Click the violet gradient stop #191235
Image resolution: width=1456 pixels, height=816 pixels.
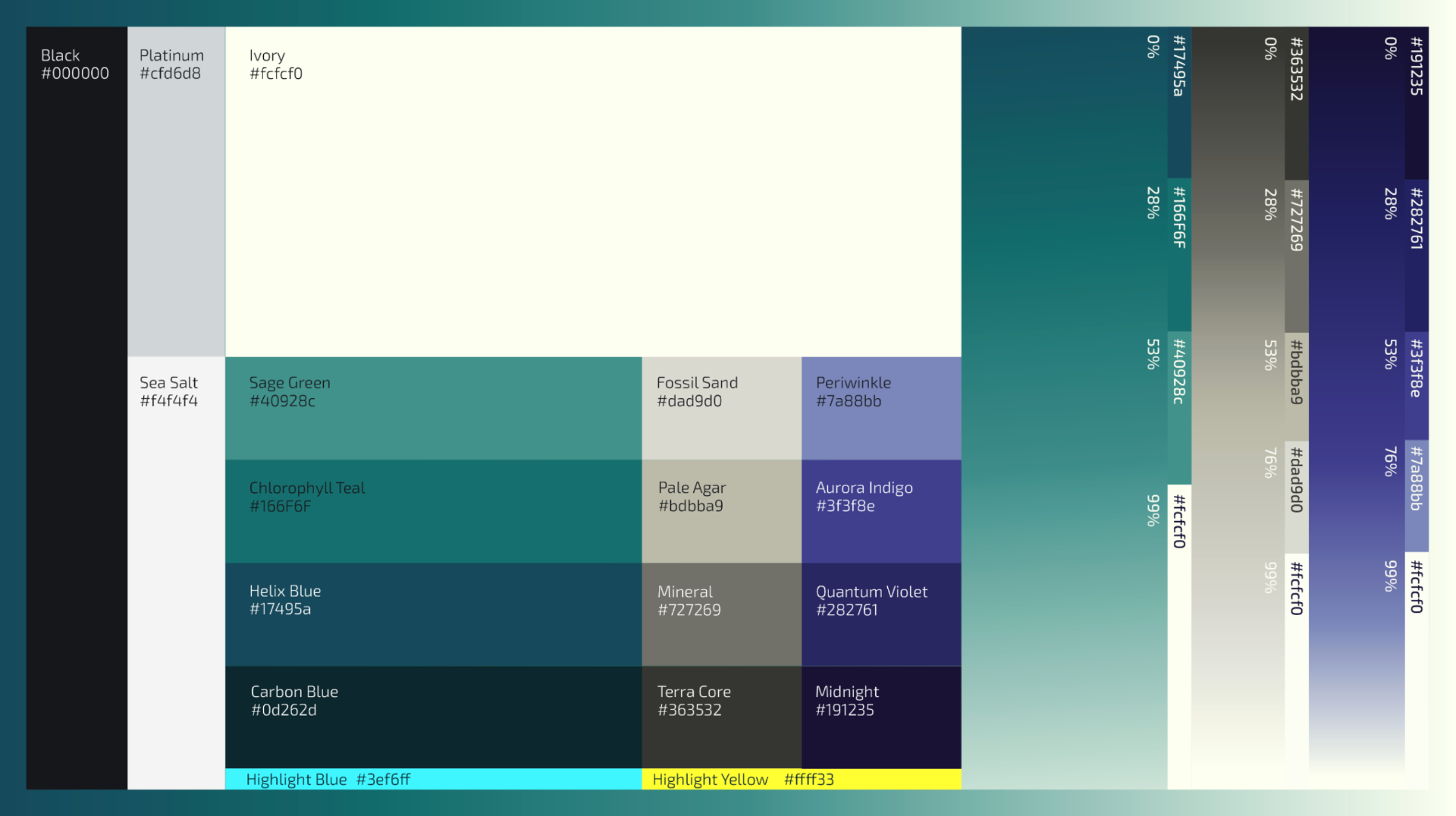point(1417,103)
